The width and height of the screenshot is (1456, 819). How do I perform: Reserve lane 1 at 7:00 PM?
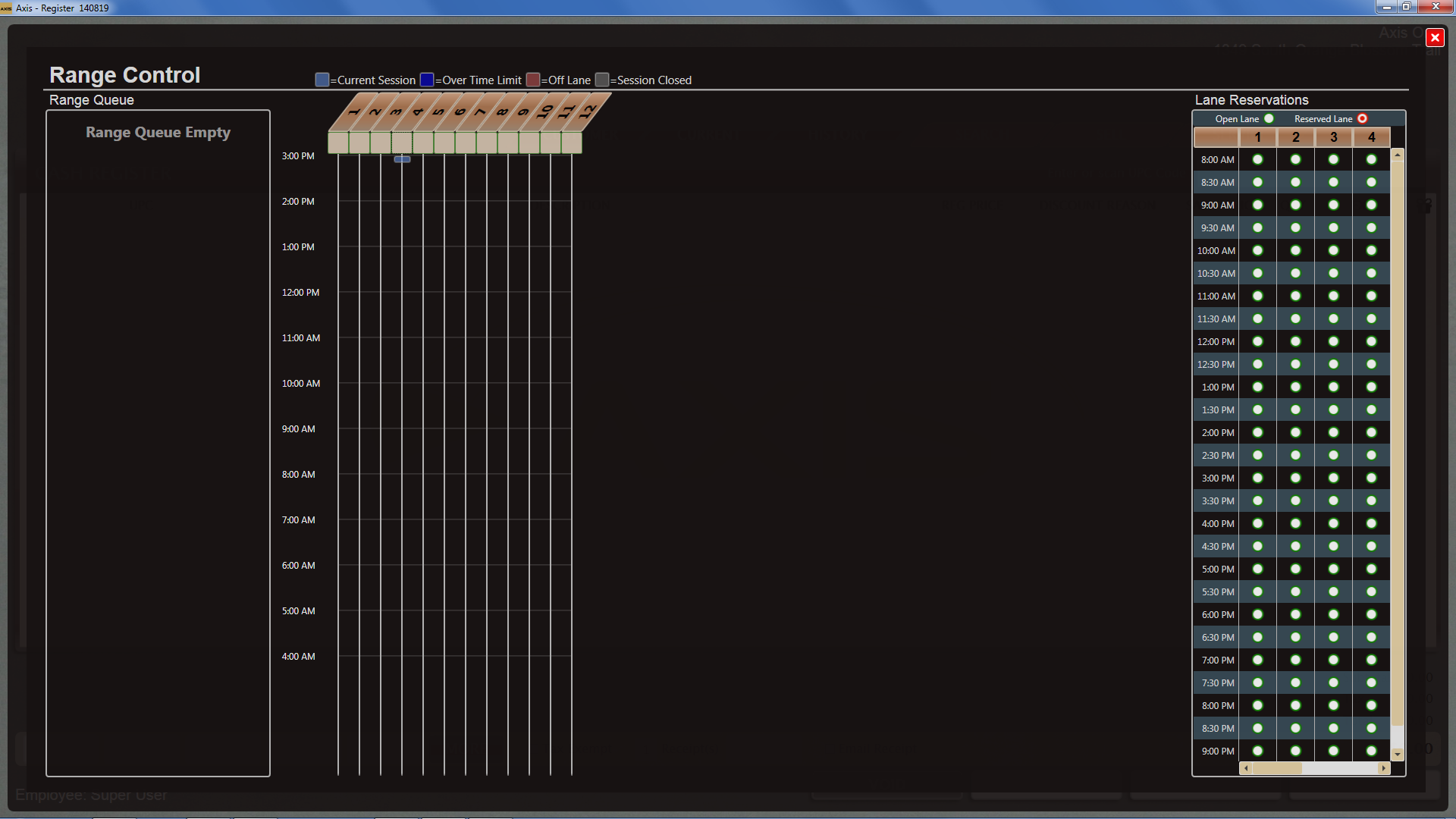pyautogui.click(x=1258, y=660)
